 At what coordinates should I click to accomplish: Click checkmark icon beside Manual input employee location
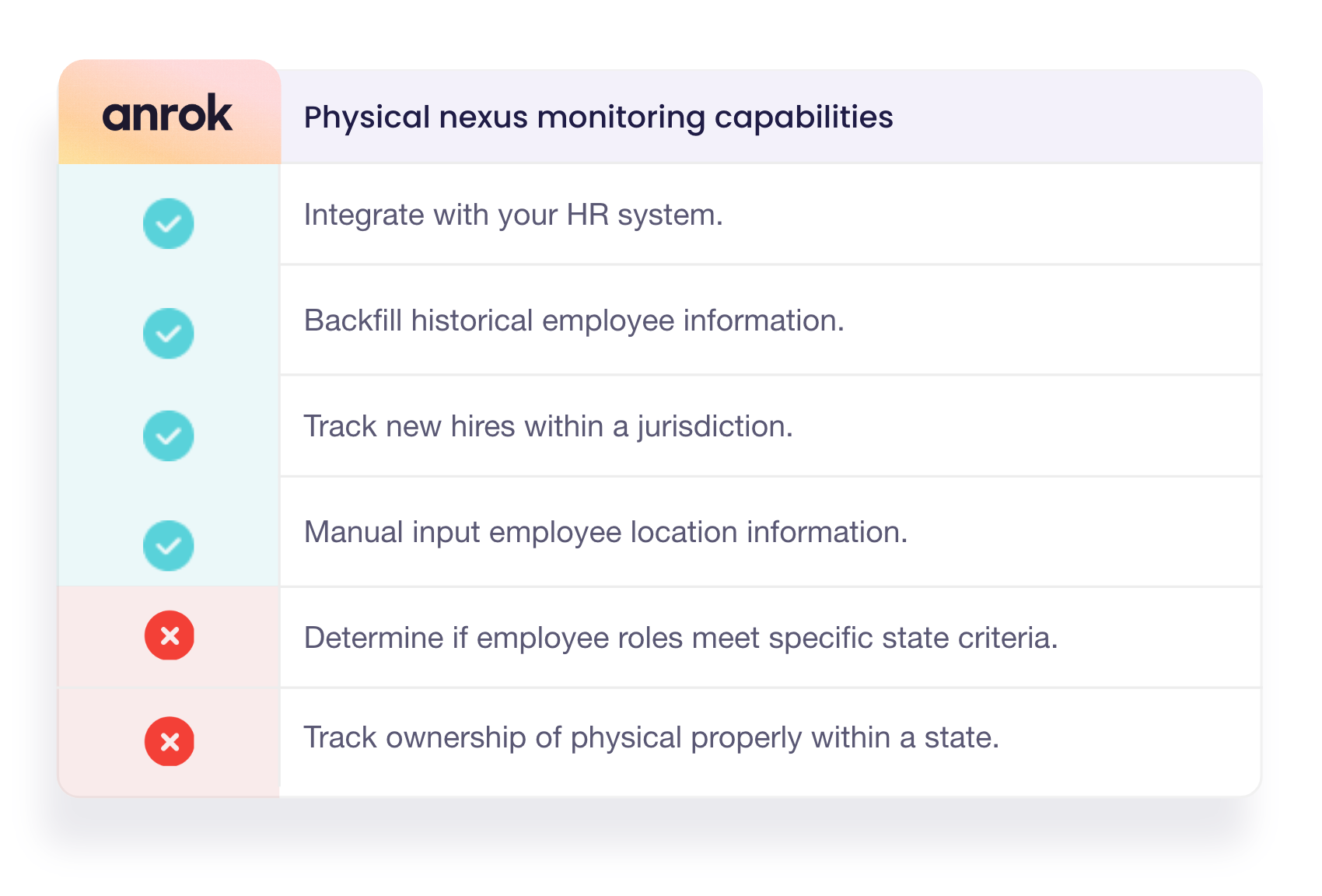click(x=168, y=545)
